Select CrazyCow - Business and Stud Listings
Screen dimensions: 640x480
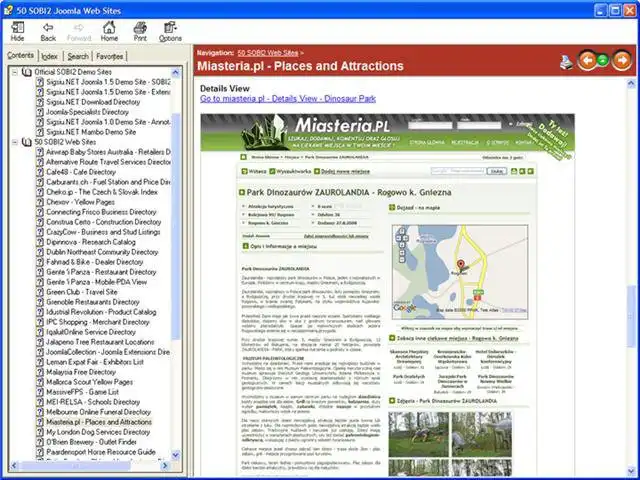[103, 232]
